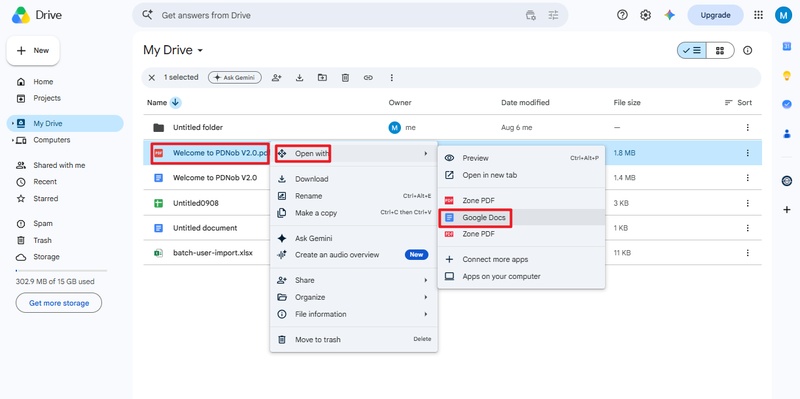Click the download toolbar icon
Image resolution: width=800 pixels, height=399 pixels.
(299, 78)
